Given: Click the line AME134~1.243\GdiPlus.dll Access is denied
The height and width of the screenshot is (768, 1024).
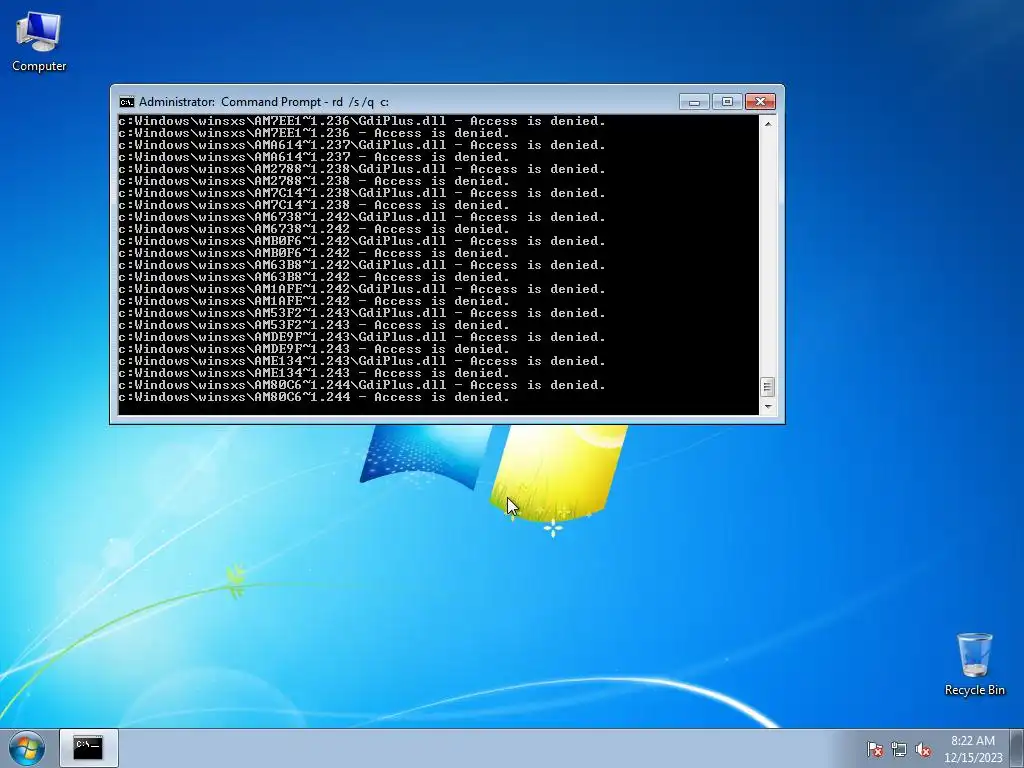Looking at the screenshot, I should click(x=362, y=361).
